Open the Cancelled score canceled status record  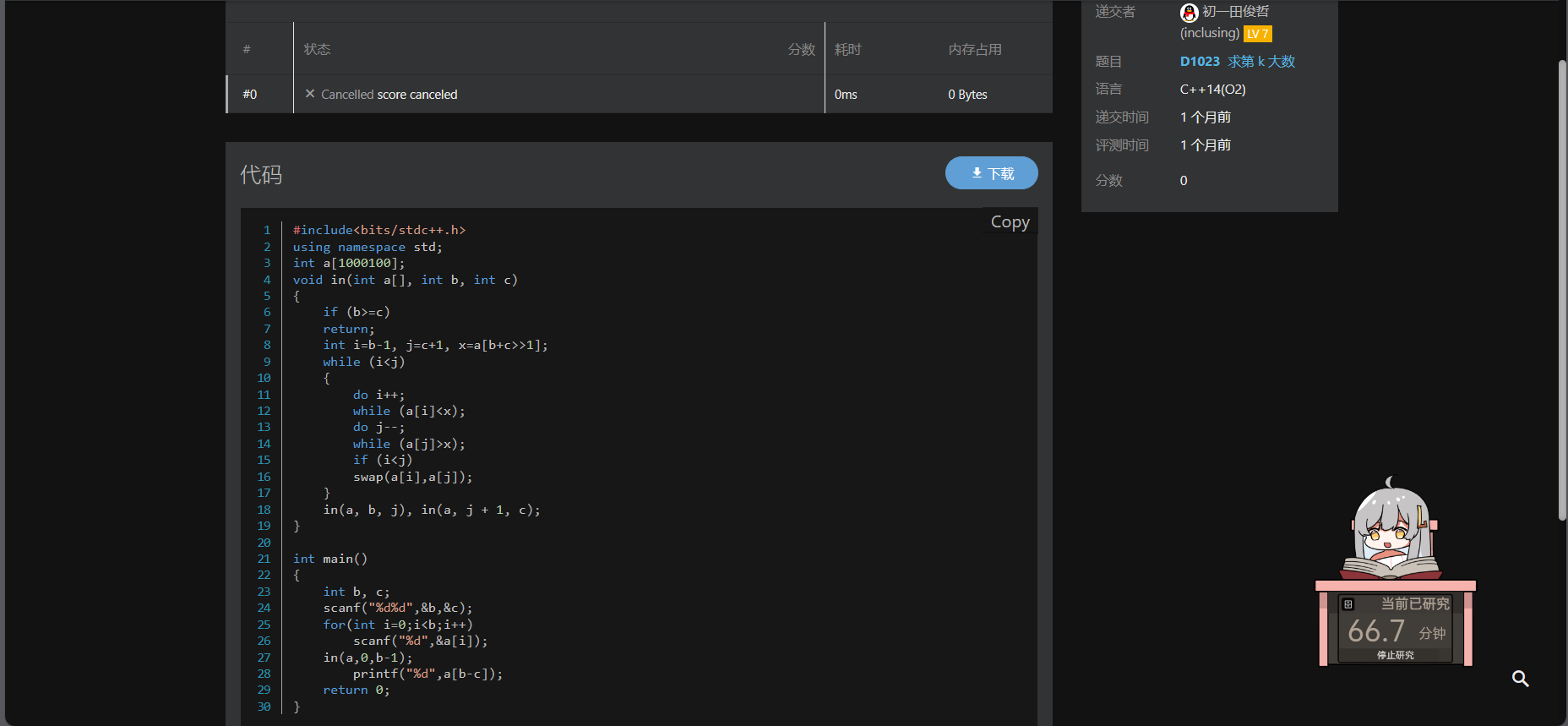pos(389,95)
